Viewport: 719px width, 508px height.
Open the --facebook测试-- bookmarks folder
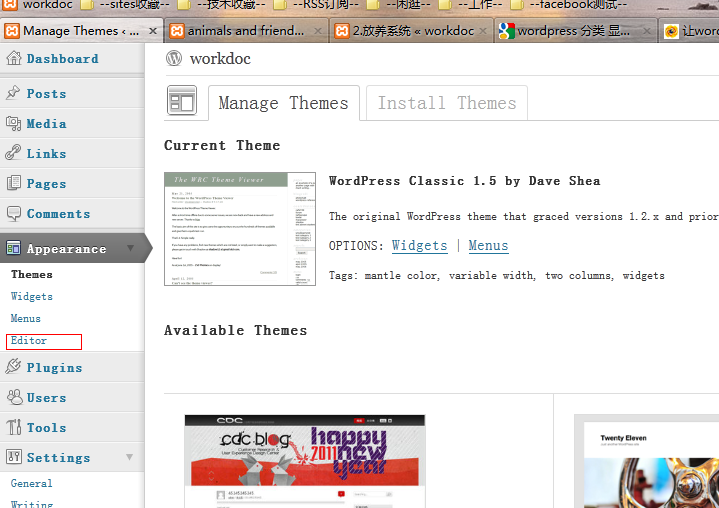[569, 5]
